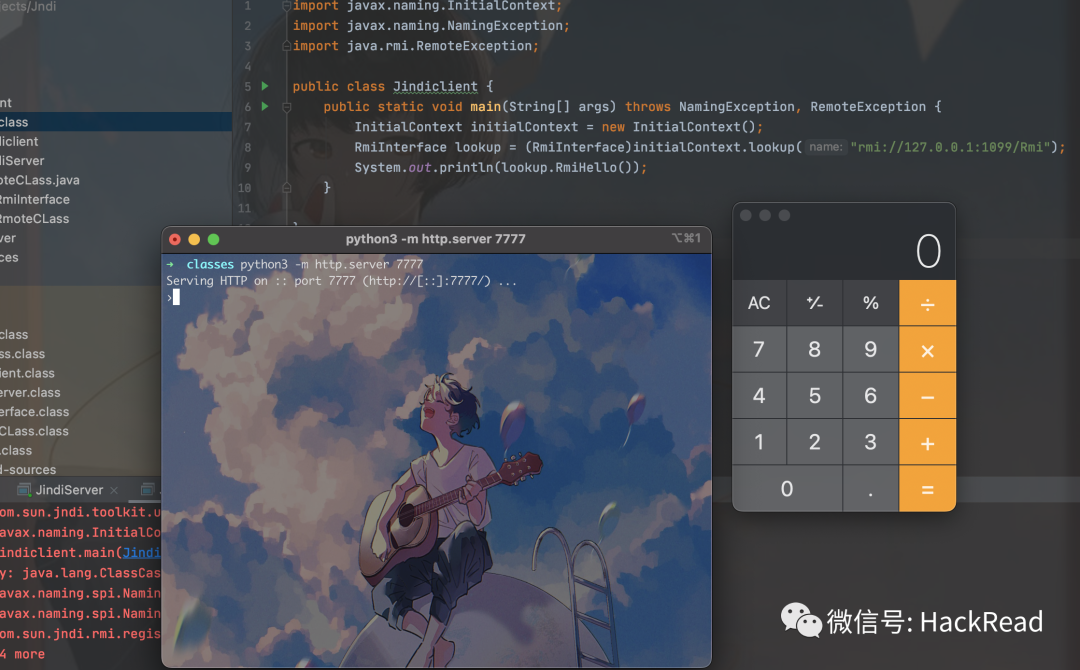The height and width of the screenshot is (670, 1080).
Task: Collapse main method fold marker on line 6
Action: point(287,107)
